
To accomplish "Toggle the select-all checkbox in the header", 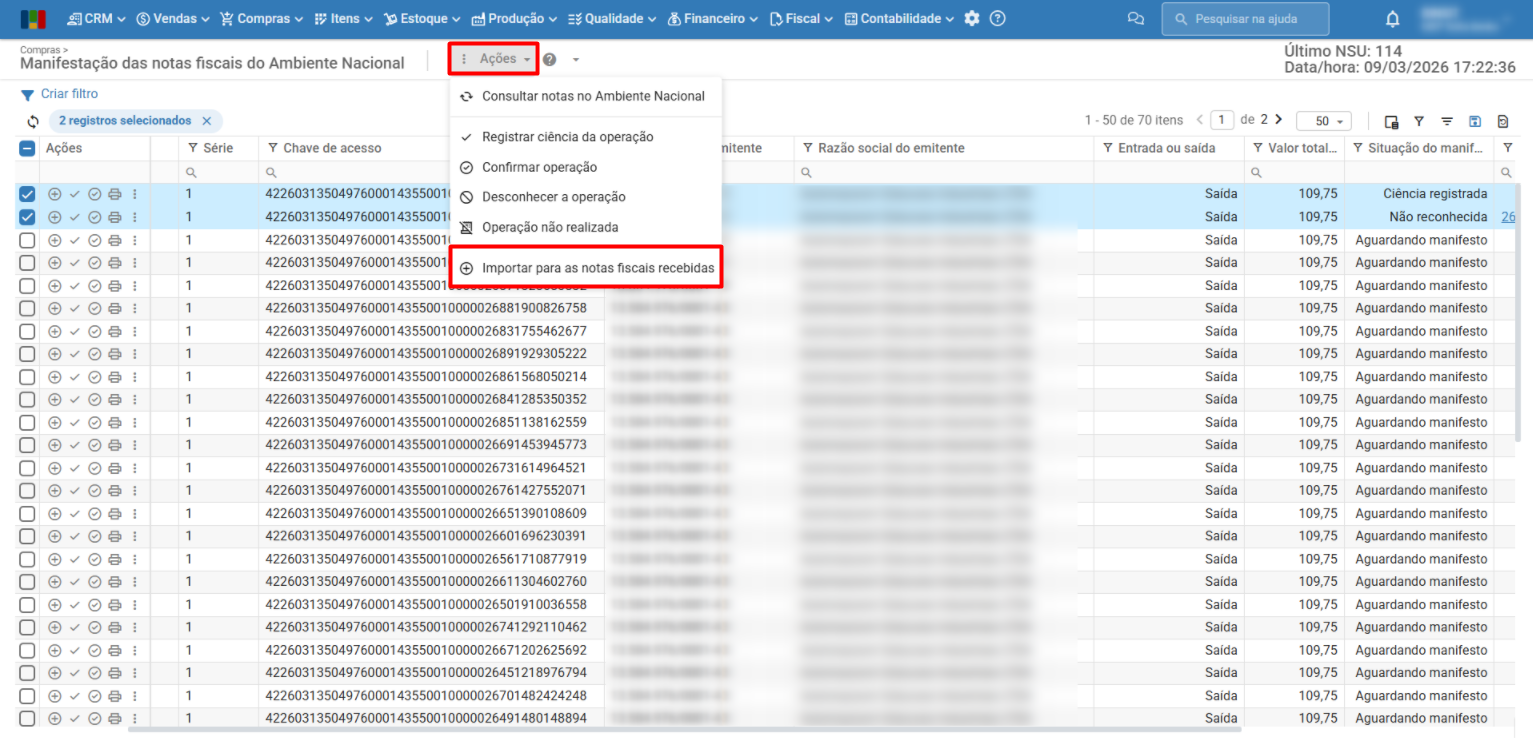I will [x=27, y=149].
